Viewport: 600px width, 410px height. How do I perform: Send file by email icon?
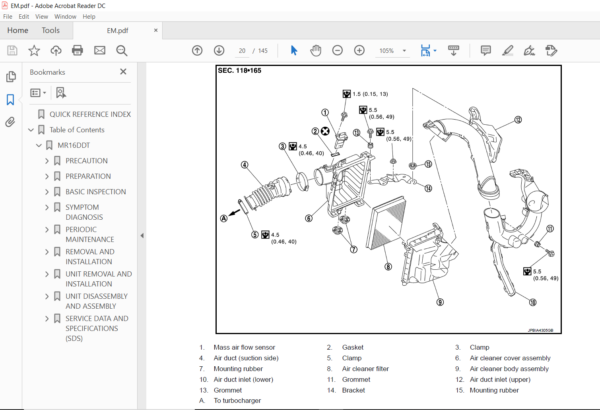tap(99, 51)
